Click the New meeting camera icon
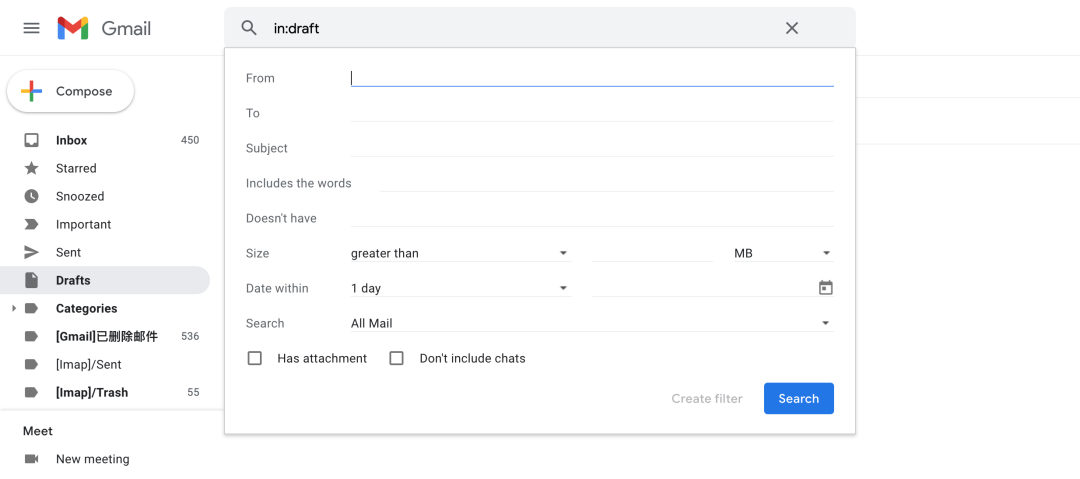 coord(32,459)
